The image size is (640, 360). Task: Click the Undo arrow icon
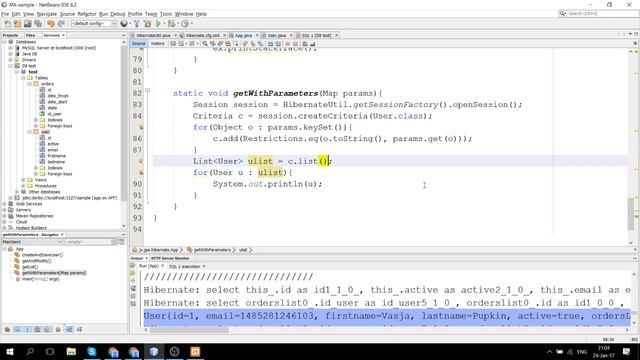pyautogui.click(x=51, y=24)
